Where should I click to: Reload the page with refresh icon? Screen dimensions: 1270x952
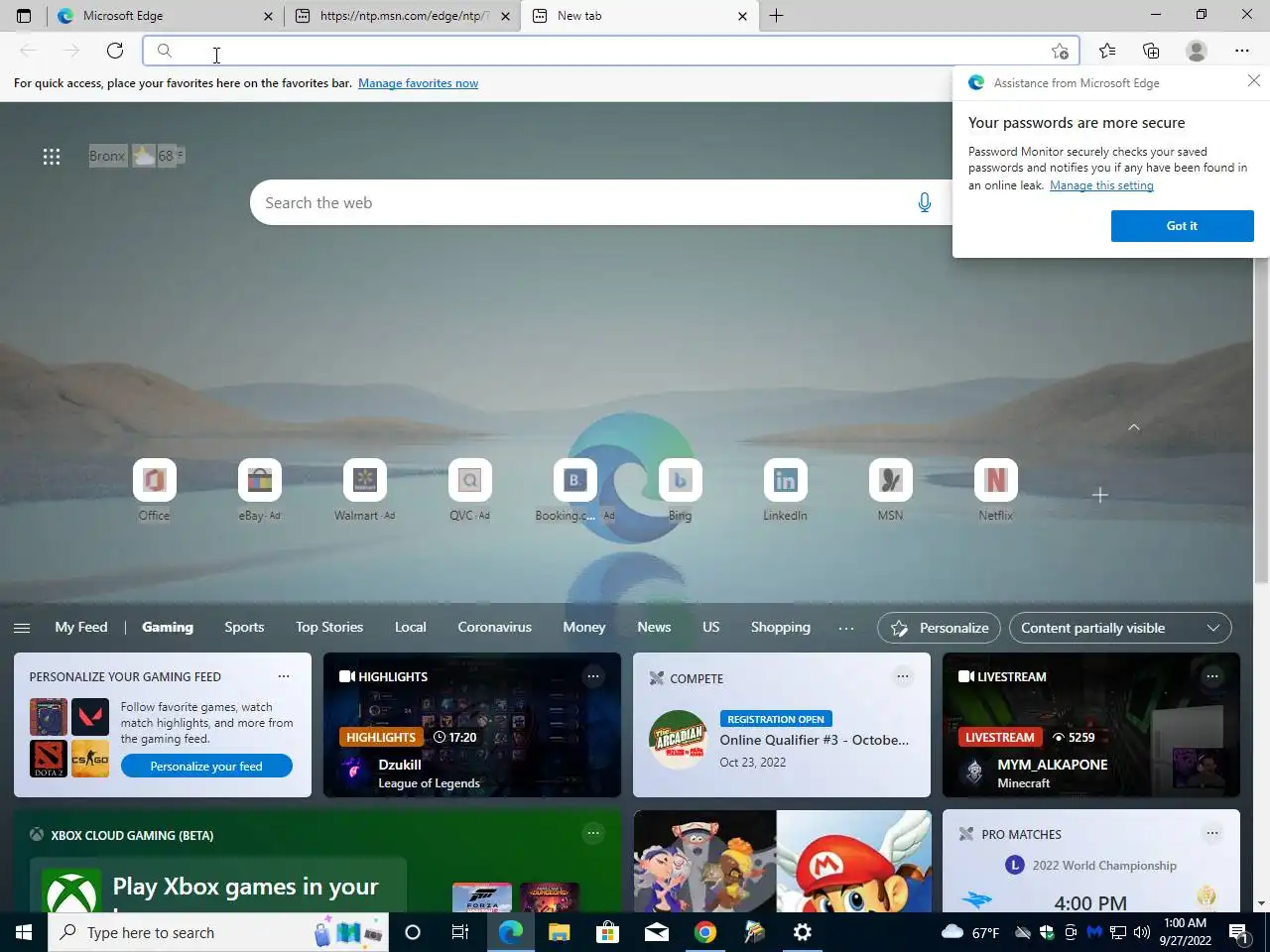click(115, 51)
